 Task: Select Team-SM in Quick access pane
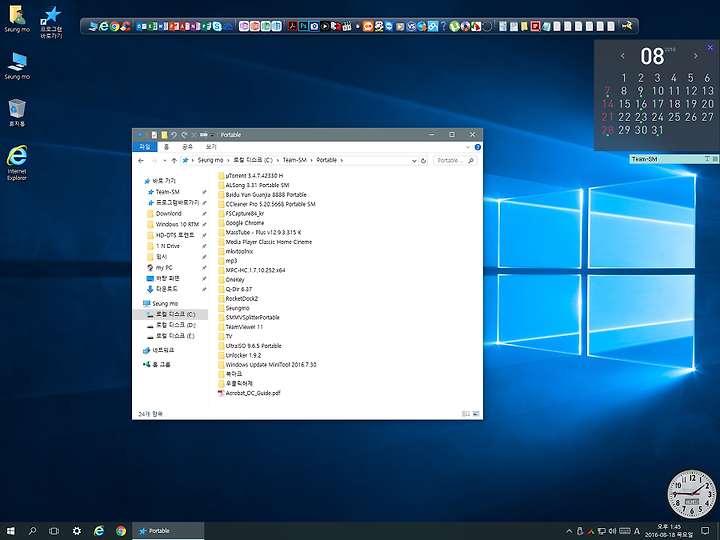click(x=167, y=192)
